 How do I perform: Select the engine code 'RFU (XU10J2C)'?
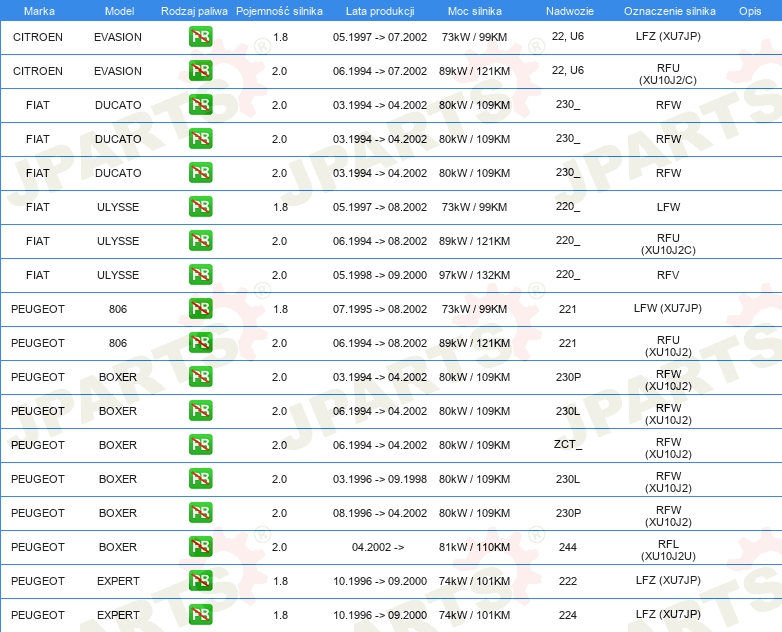point(668,244)
